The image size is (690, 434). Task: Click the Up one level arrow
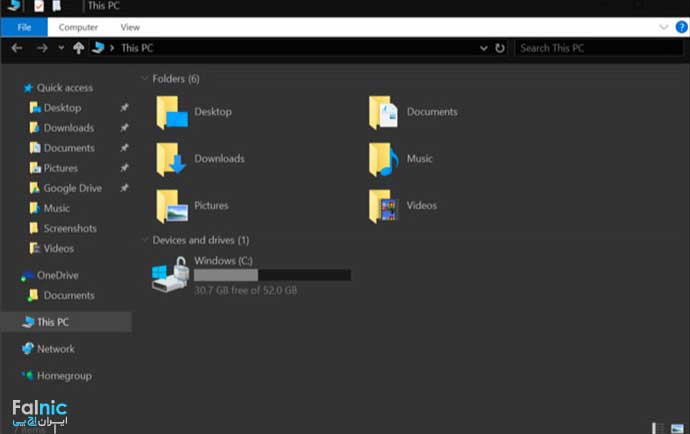79,48
